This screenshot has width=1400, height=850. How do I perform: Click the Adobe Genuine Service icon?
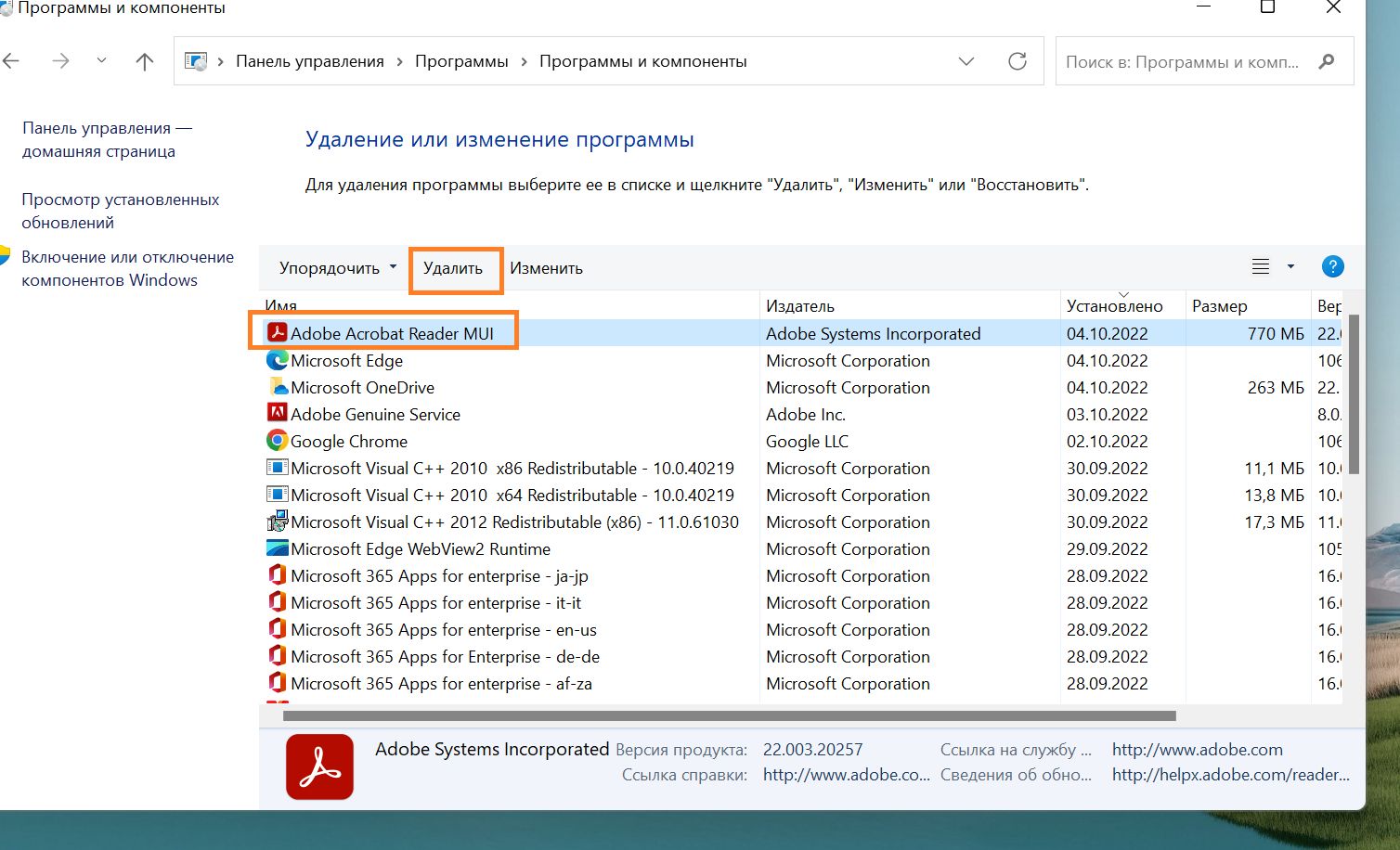click(277, 413)
